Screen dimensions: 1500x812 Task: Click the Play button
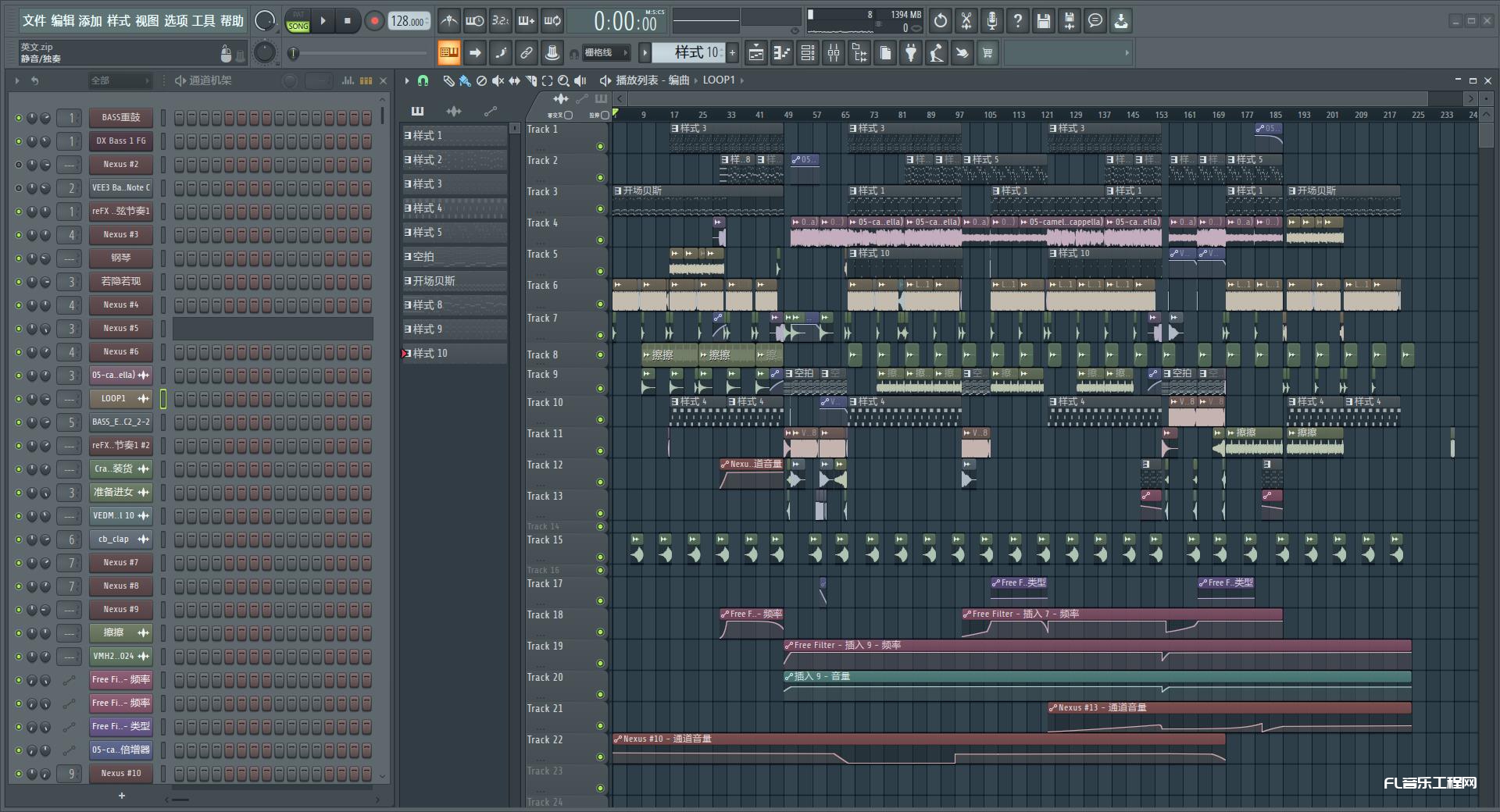[323, 21]
